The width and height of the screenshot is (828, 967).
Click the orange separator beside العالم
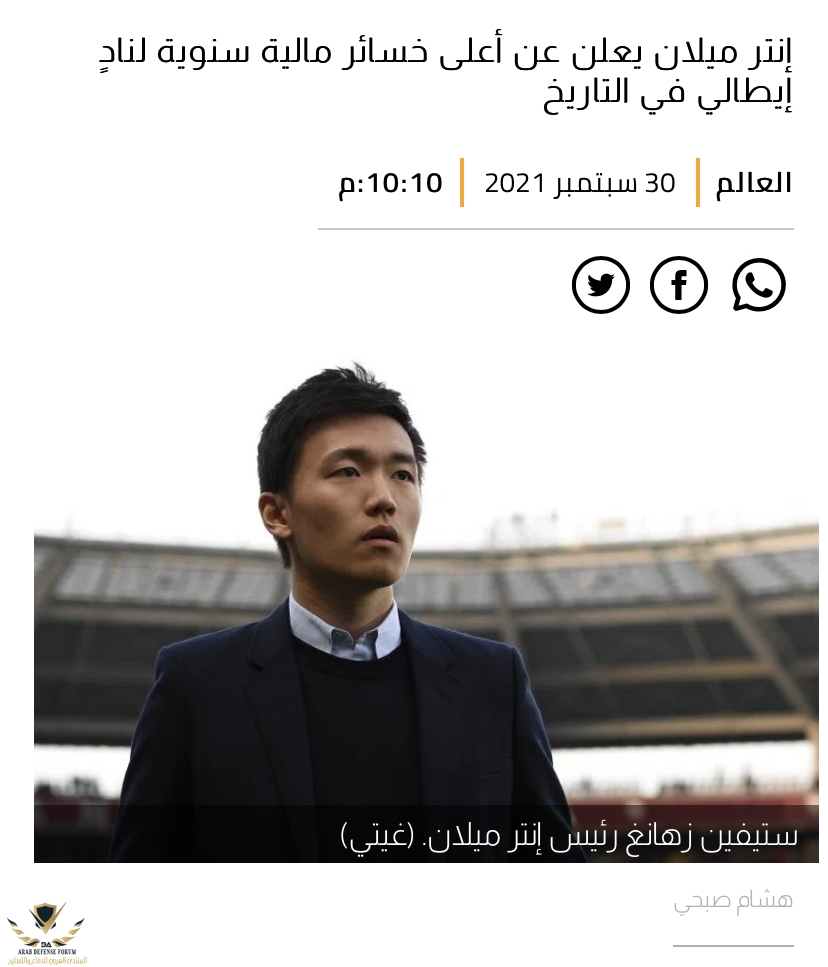tap(697, 183)
